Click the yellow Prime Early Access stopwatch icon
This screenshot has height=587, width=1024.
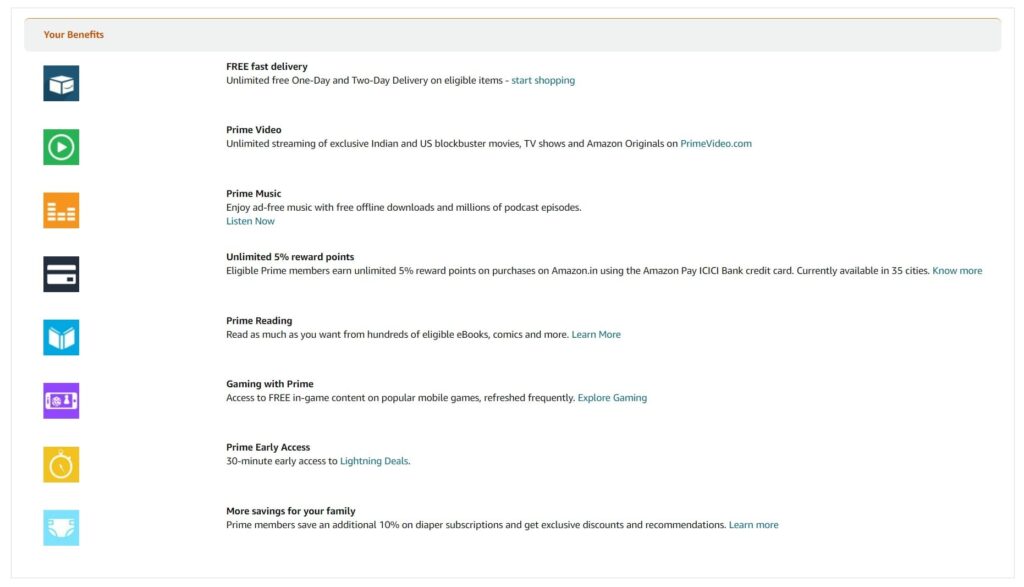click(x=61, y=464)
